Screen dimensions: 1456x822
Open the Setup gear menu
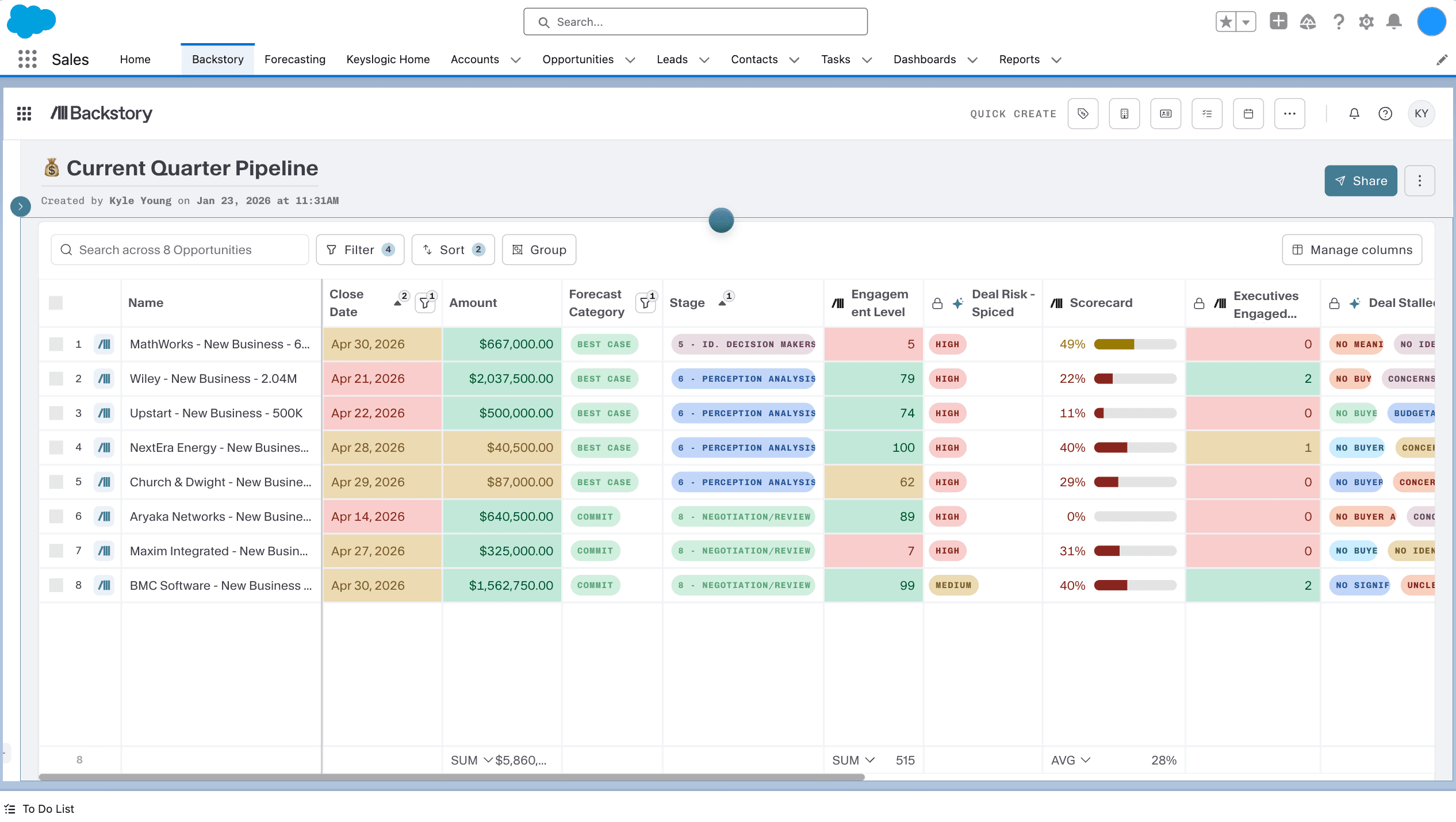tap(1366, 22)
